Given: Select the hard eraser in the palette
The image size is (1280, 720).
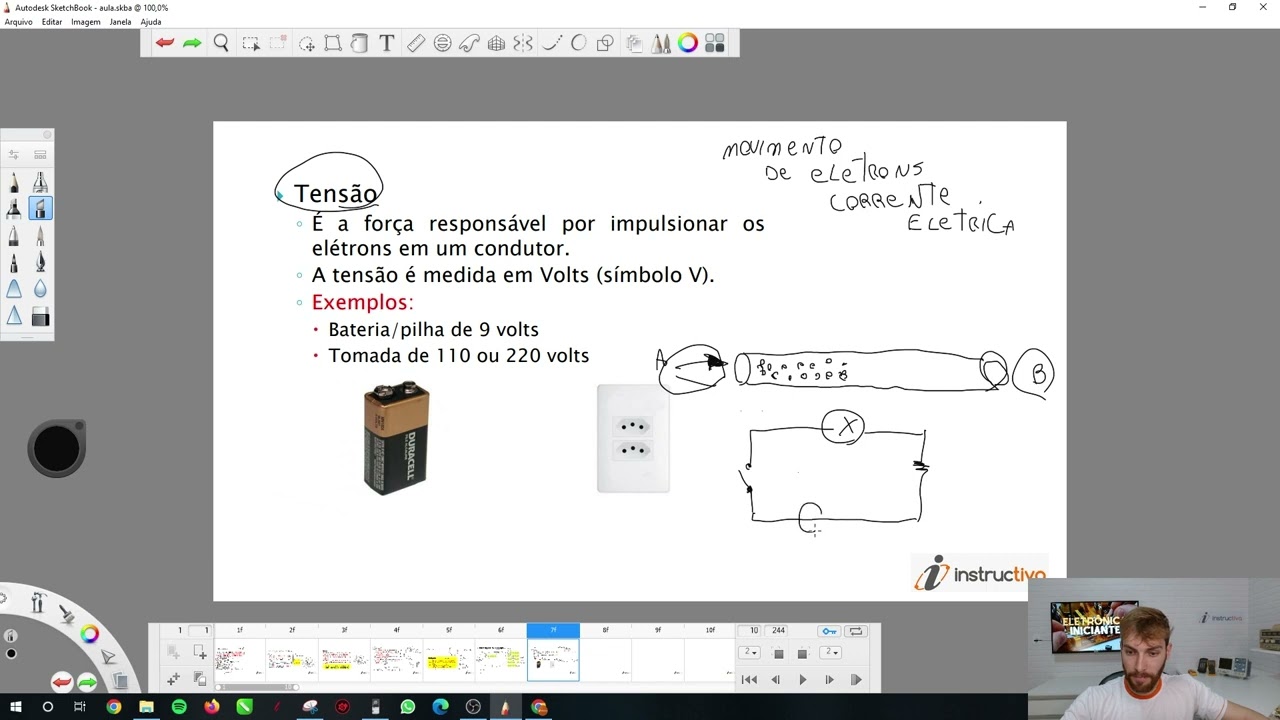Looking at the screenshot, I should (40, 317).
